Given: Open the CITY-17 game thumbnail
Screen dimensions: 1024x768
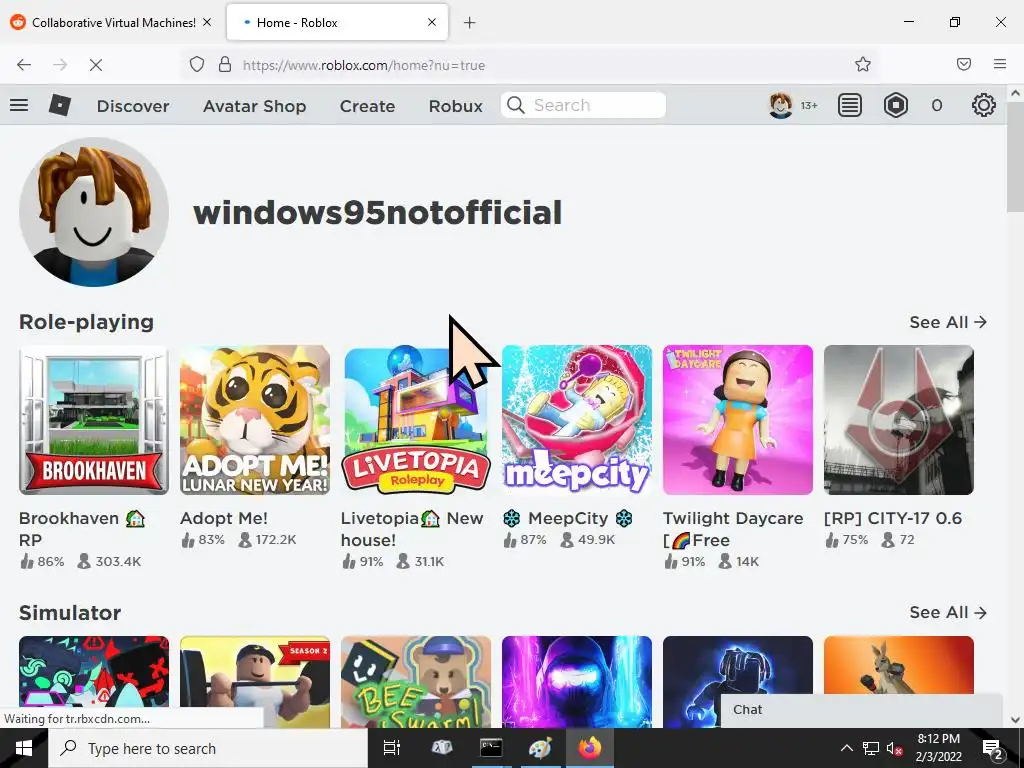Looking at the screenshot, I should point(899,420).
